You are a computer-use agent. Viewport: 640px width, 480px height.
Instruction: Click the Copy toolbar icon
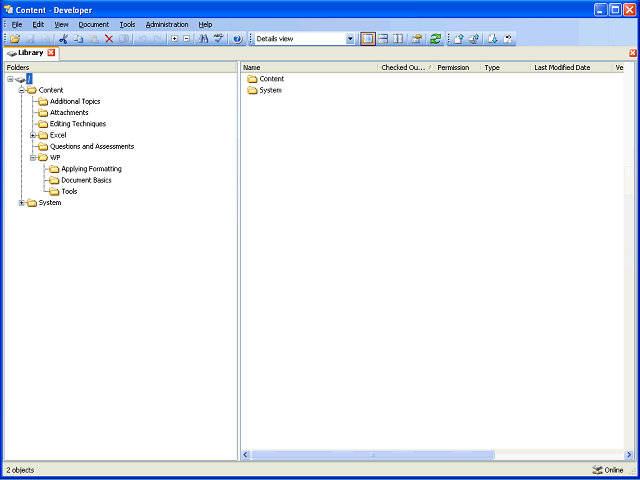point(78,39)
